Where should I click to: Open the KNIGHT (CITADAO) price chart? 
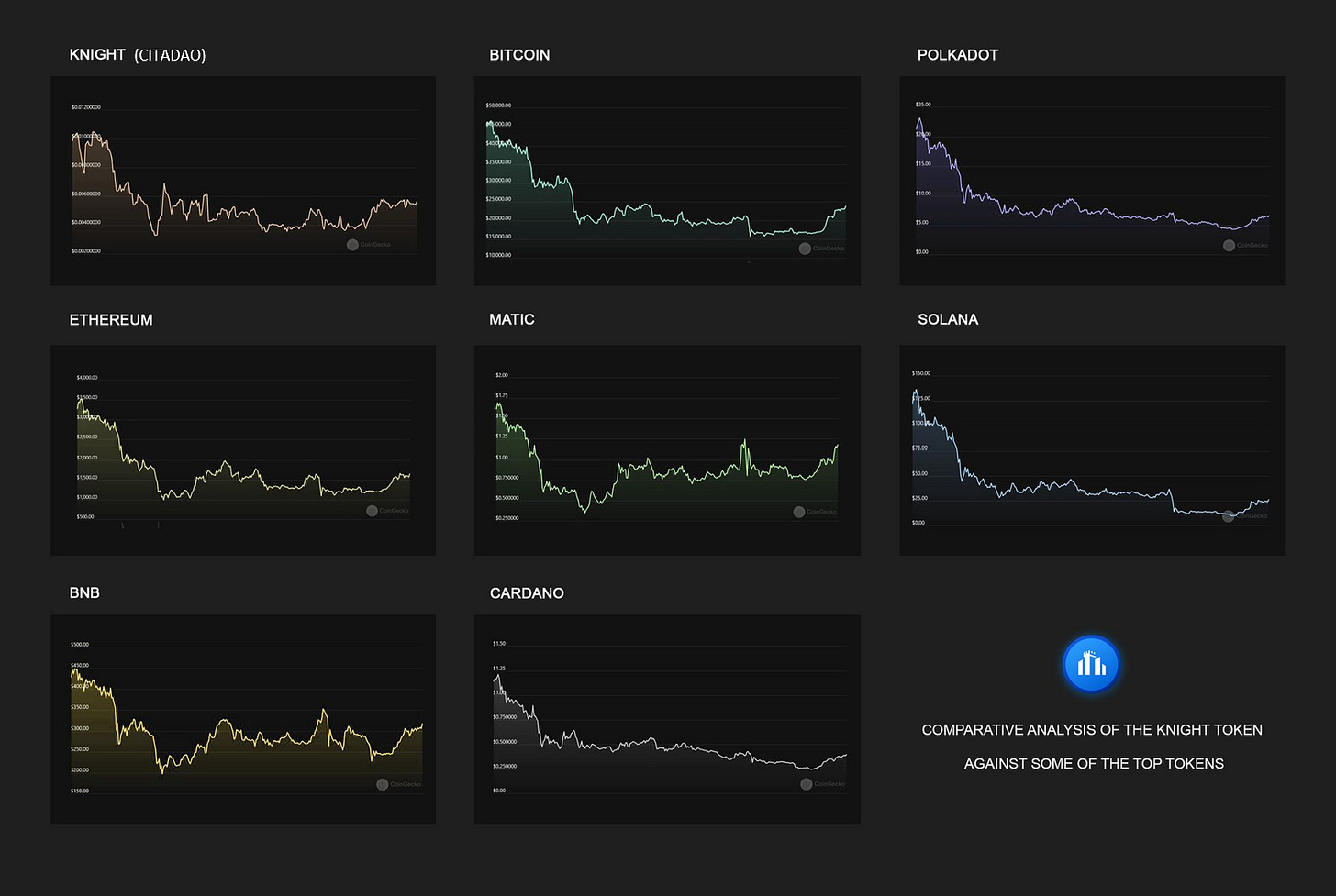pyautogui.click(x=243, y=181)
